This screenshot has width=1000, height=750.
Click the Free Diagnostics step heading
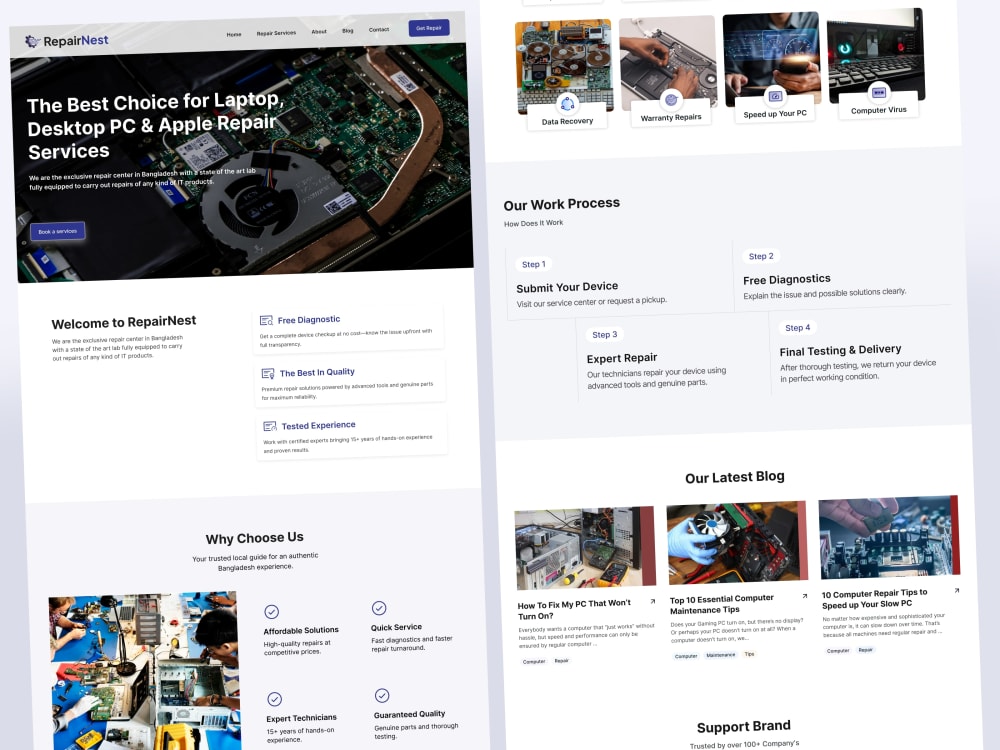coord(786,279)
